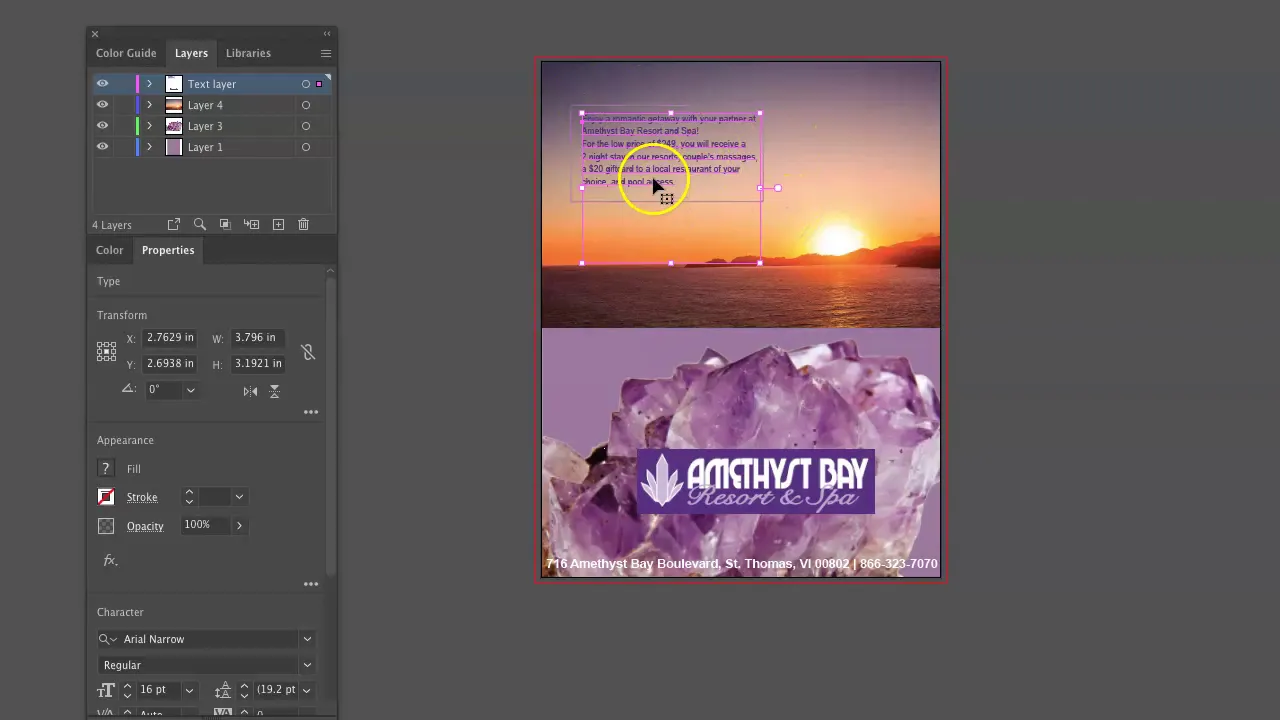The height and width of the screenshot is (720, 1280).
Task: Click the Layer 3 crystal thumbnail
Action: coord(174,126)
